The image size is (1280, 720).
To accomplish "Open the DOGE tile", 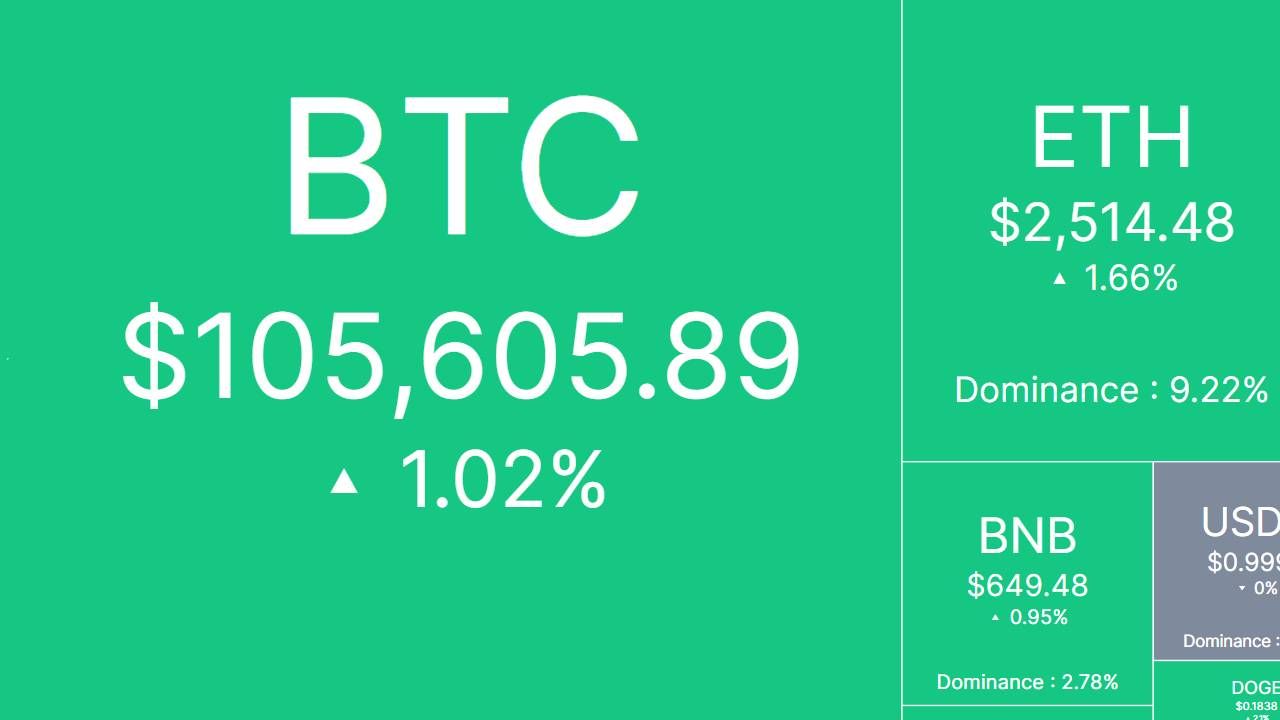I will pyautogui.click(x=1255, y=688).
